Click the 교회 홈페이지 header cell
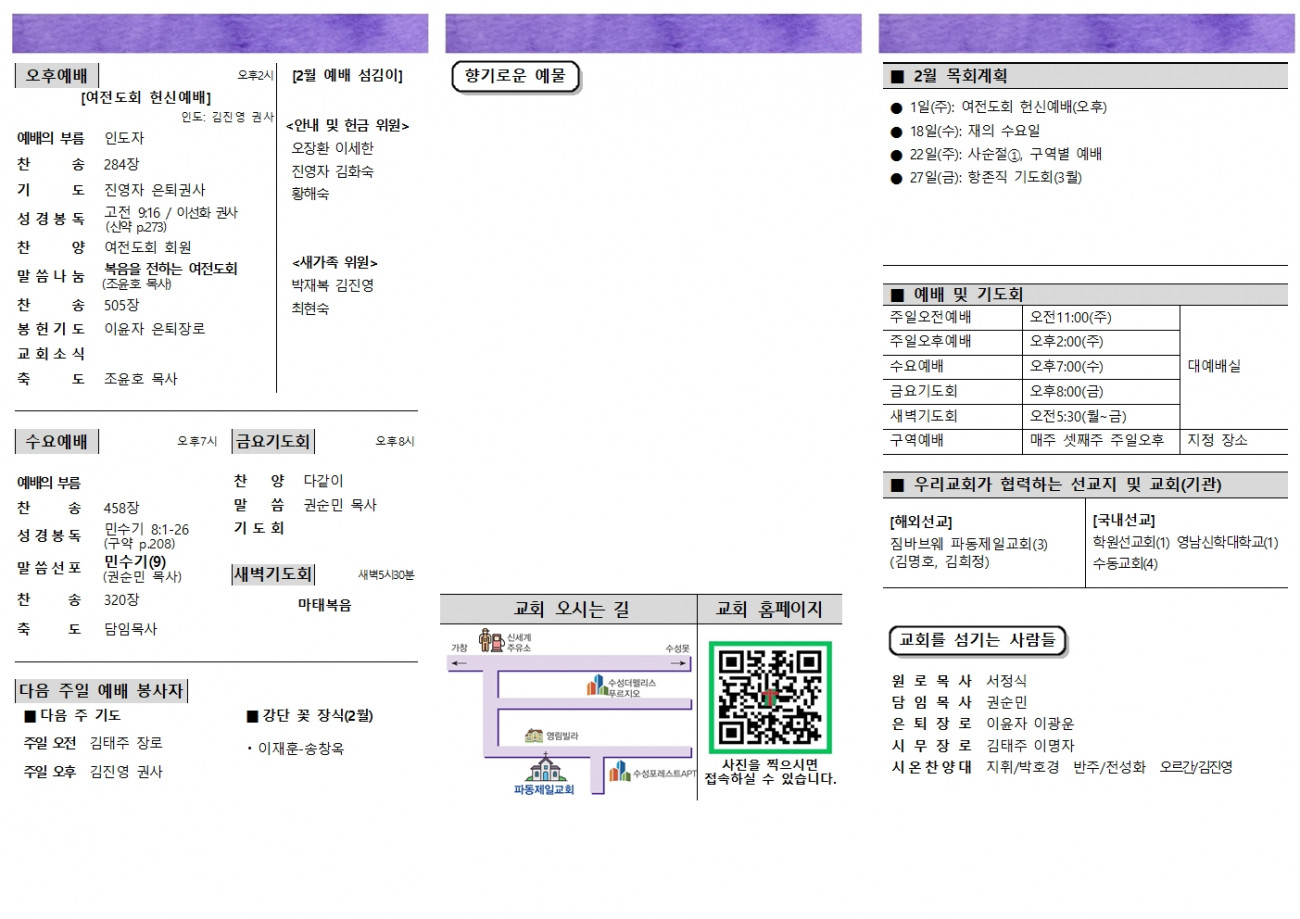 [769, 608]
